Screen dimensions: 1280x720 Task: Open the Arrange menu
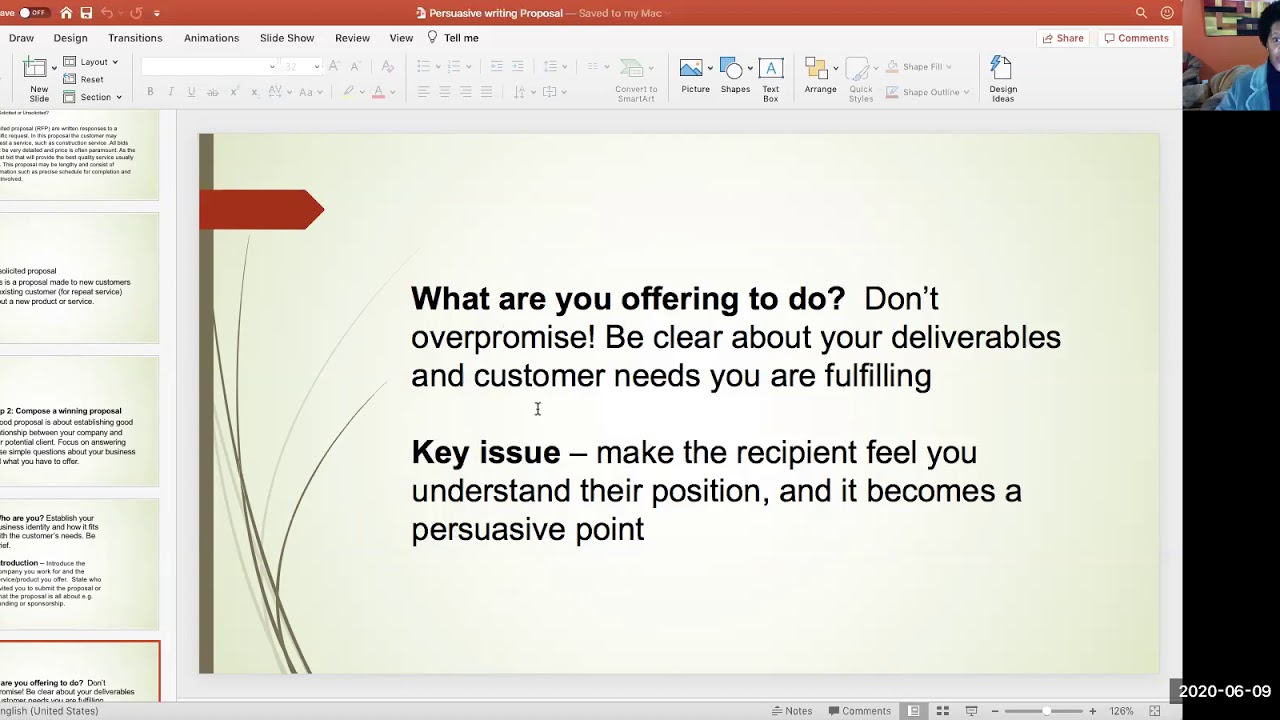[820, 77]
